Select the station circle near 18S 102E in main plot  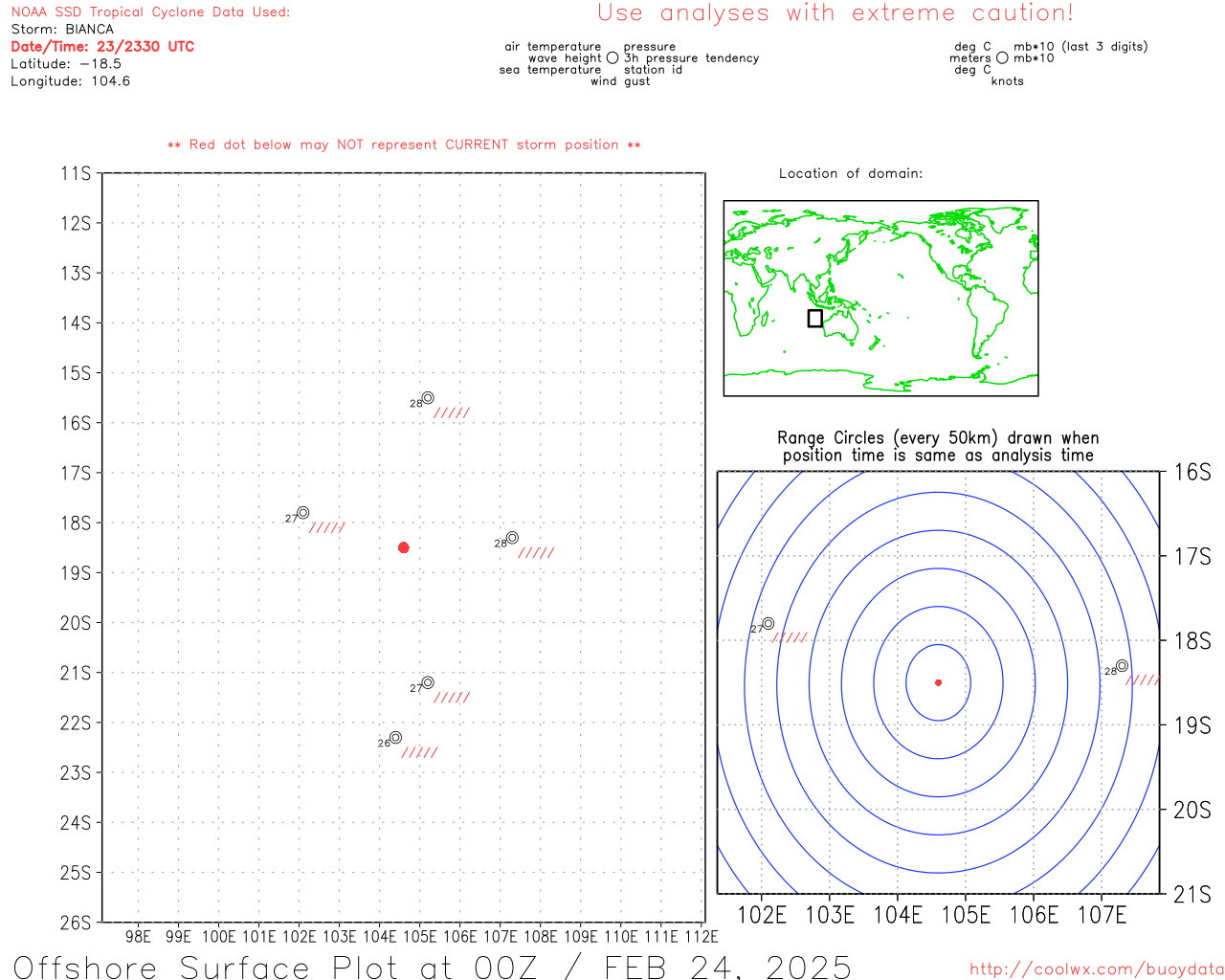[x=303, y=513]
